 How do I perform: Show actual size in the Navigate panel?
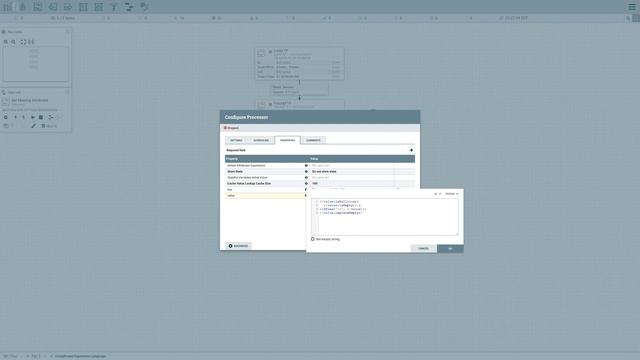click(31, 42)
